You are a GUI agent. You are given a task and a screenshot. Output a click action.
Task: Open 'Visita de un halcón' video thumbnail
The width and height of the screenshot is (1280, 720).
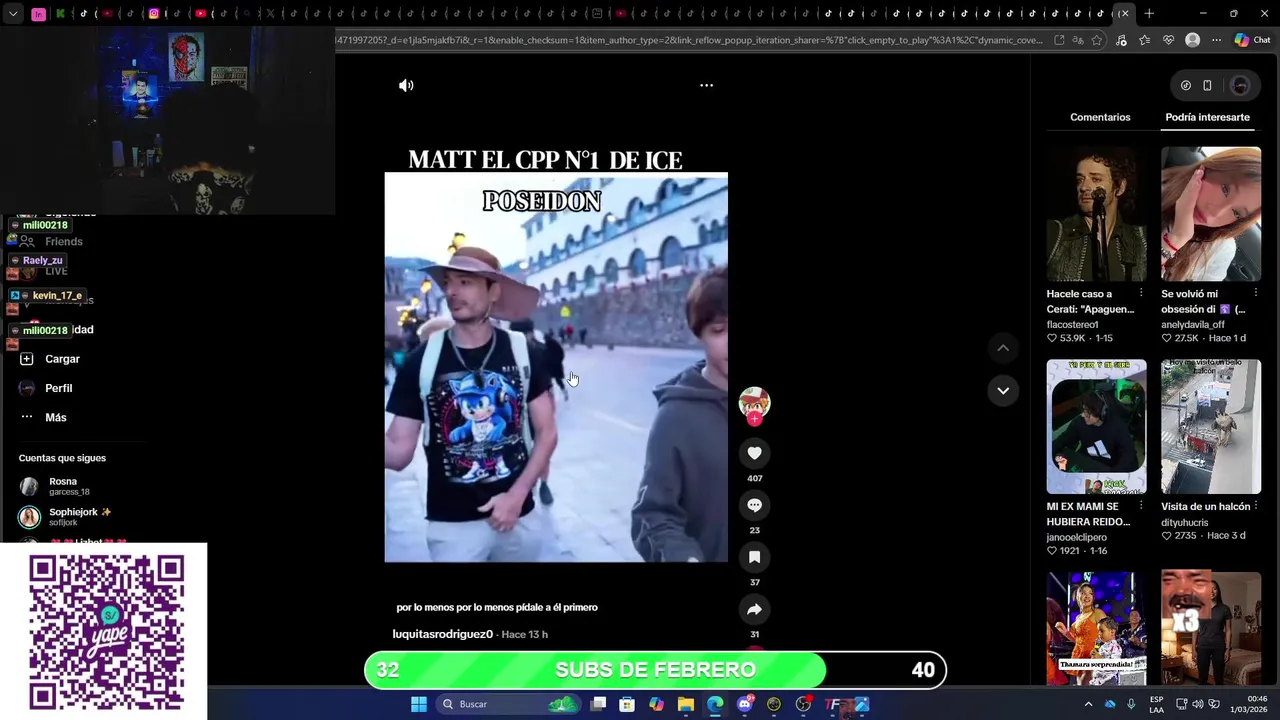pos(1211,427)
